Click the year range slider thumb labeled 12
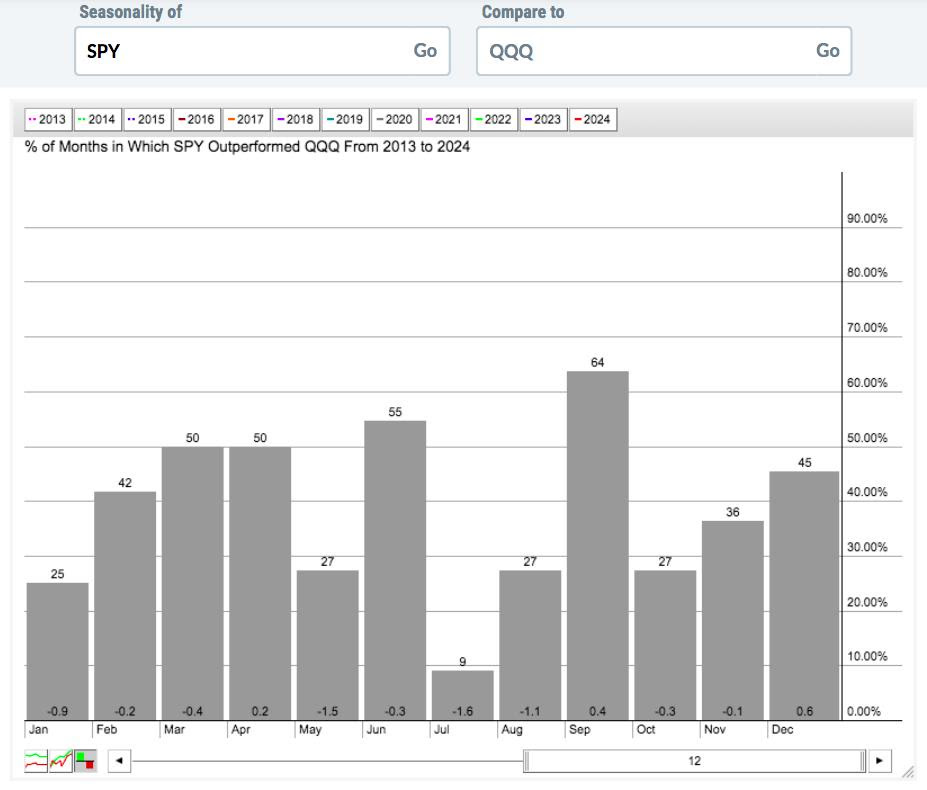This screenshot has width=927, height=790. (x=694, y=760)
